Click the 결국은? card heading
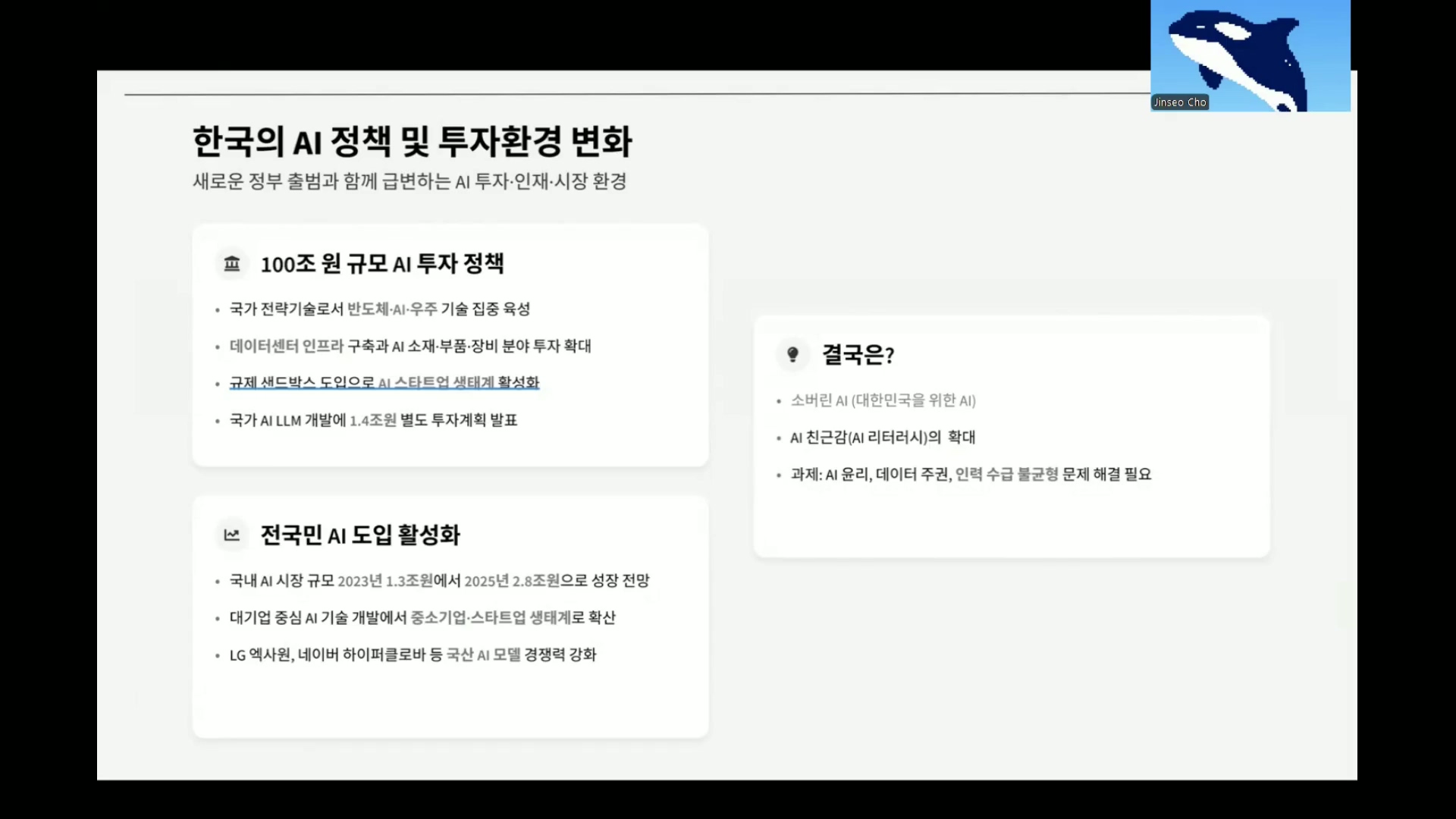 (858, 355)
